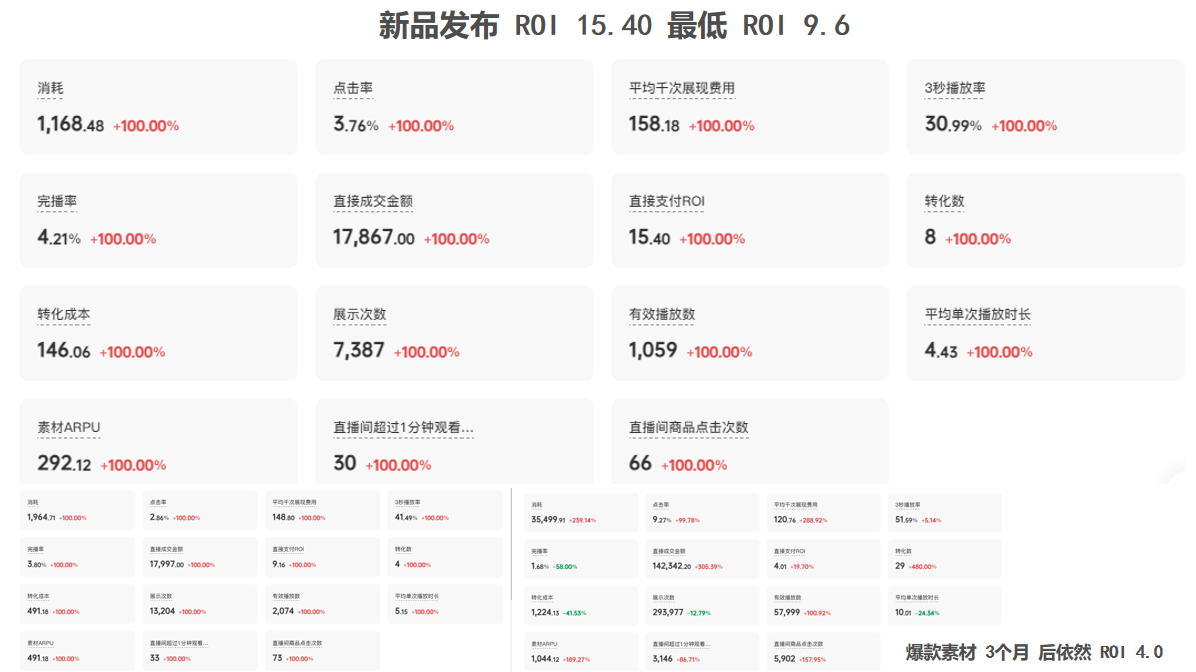The width and height of the screenshot is (1196, 672).
Task: Select the 完播率 value 3.80%
Action: point(37,564)
